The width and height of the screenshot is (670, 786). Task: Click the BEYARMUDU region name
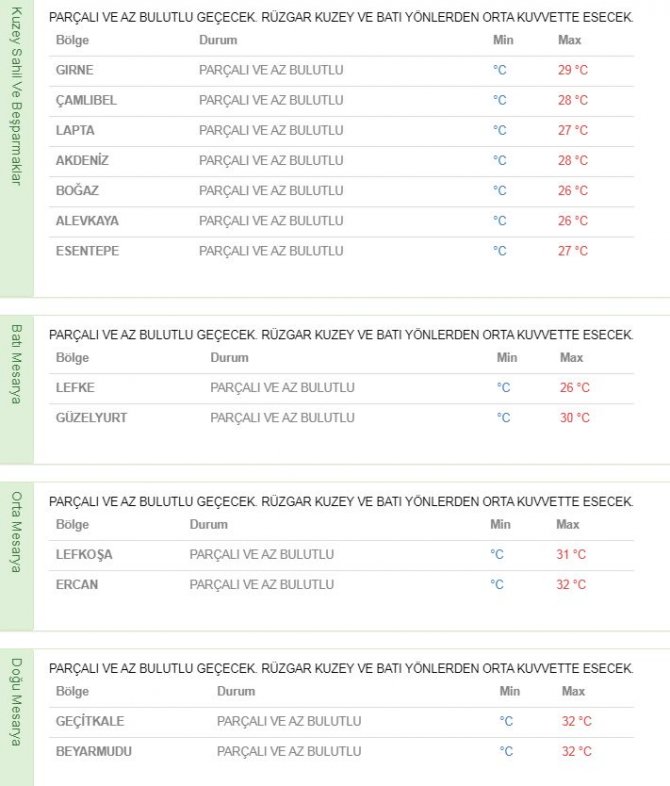pos(93,751)
